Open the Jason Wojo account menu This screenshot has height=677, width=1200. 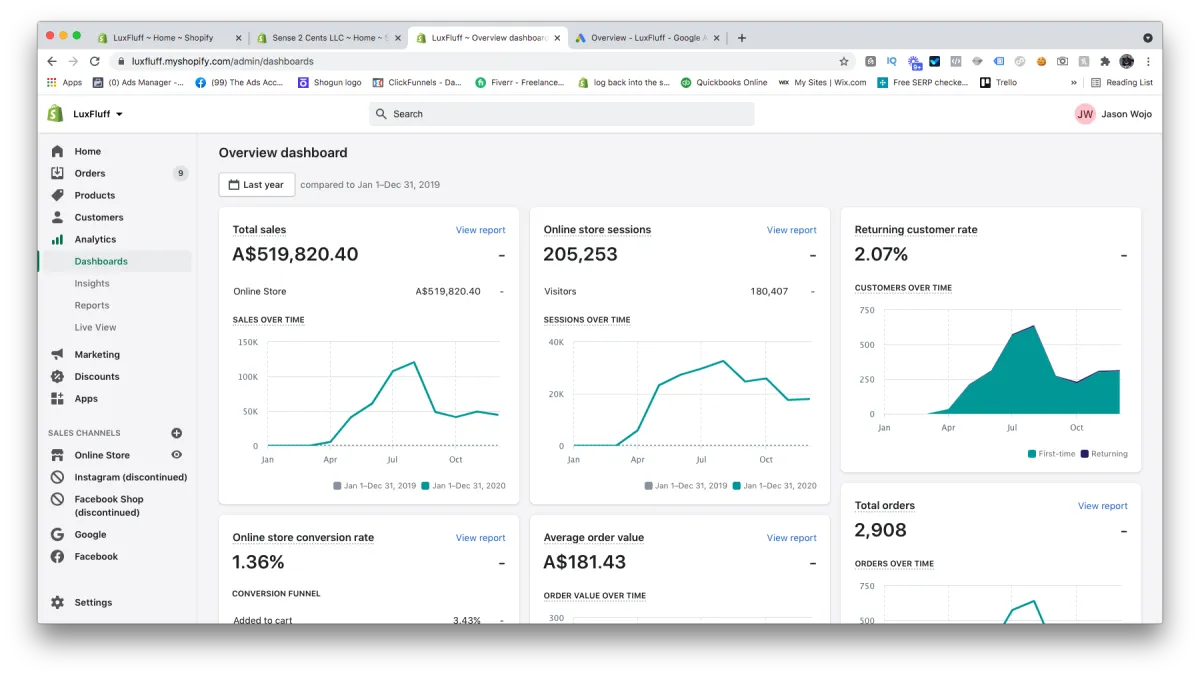click(1113, 114)
